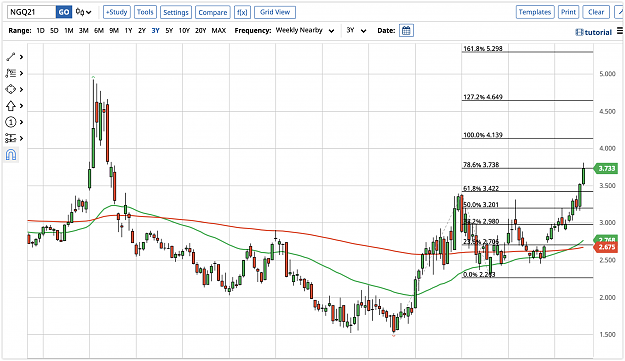Open the f(x) expression button
625x361 pixels.
[242, 12]
